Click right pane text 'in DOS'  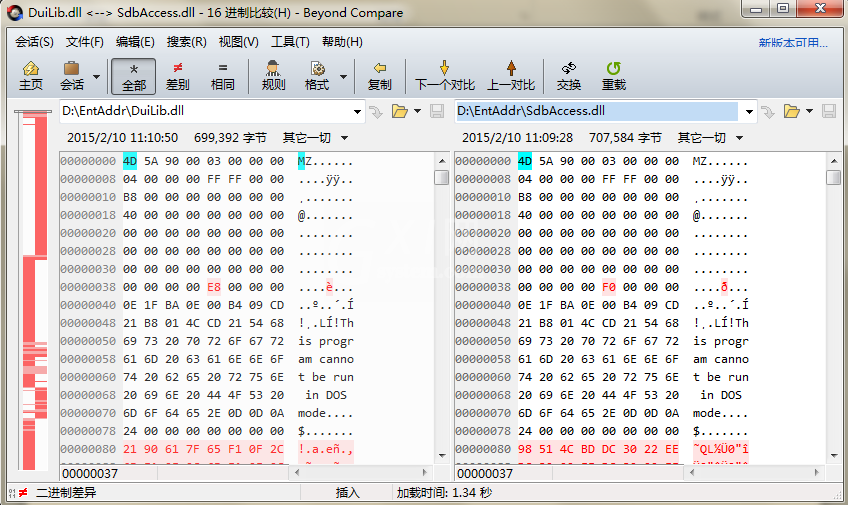click(720, 395)
